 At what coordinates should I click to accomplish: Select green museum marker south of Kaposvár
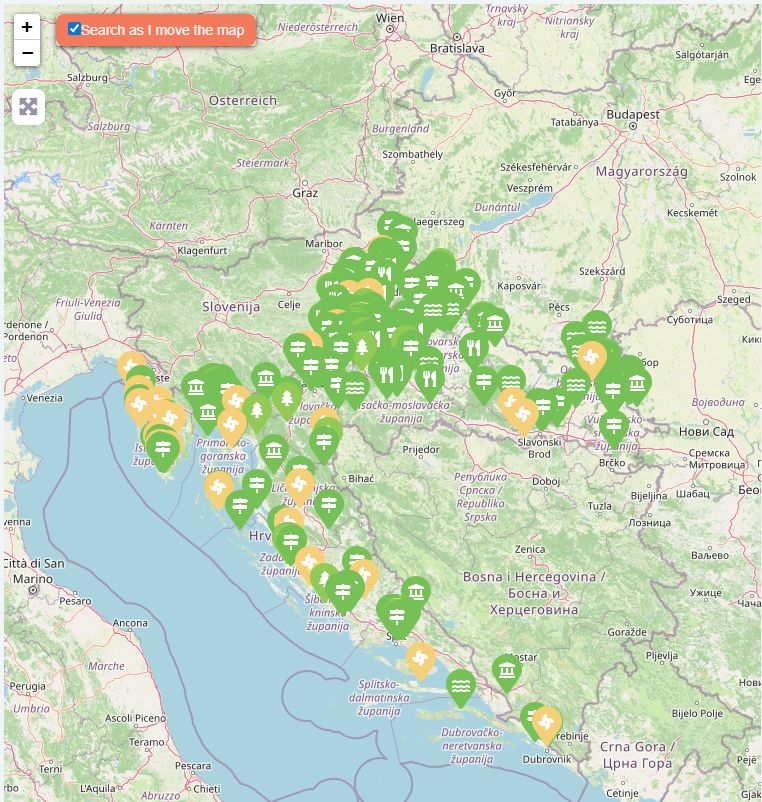(495, 326)
